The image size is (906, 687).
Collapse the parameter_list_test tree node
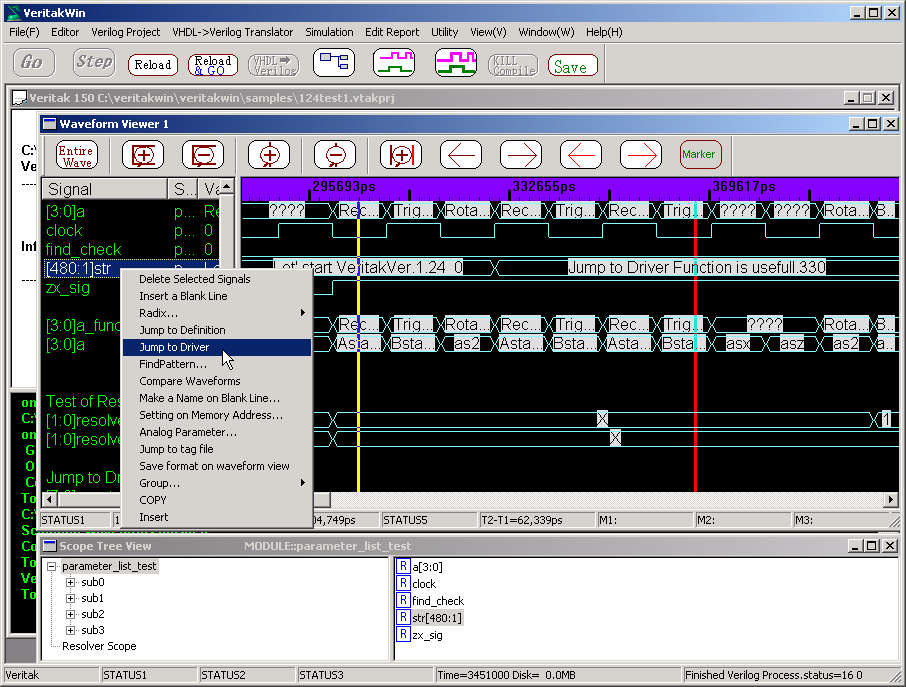click(53, 566)
